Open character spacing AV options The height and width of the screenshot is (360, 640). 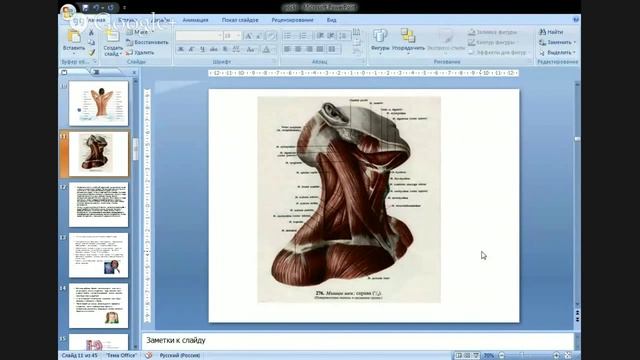(236, 49)
